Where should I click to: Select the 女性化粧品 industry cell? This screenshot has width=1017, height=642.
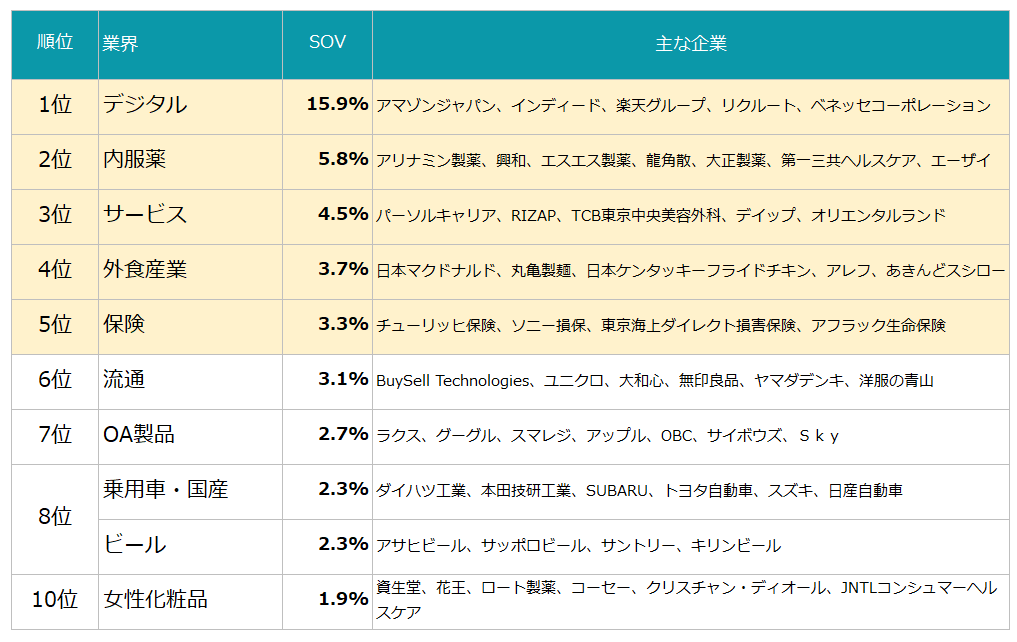tap(156, 600)
